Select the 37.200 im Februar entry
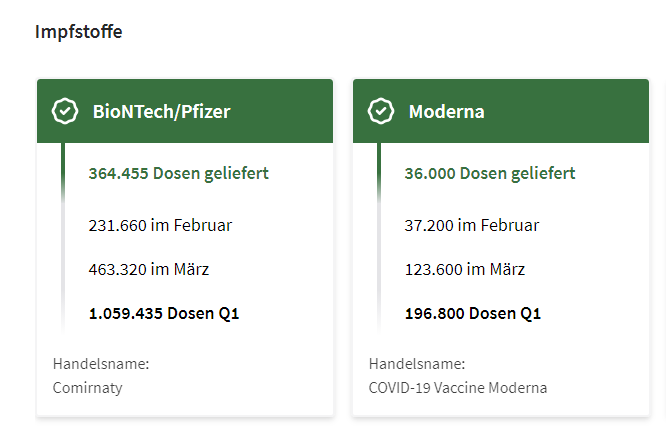 (x=471, y=225)
